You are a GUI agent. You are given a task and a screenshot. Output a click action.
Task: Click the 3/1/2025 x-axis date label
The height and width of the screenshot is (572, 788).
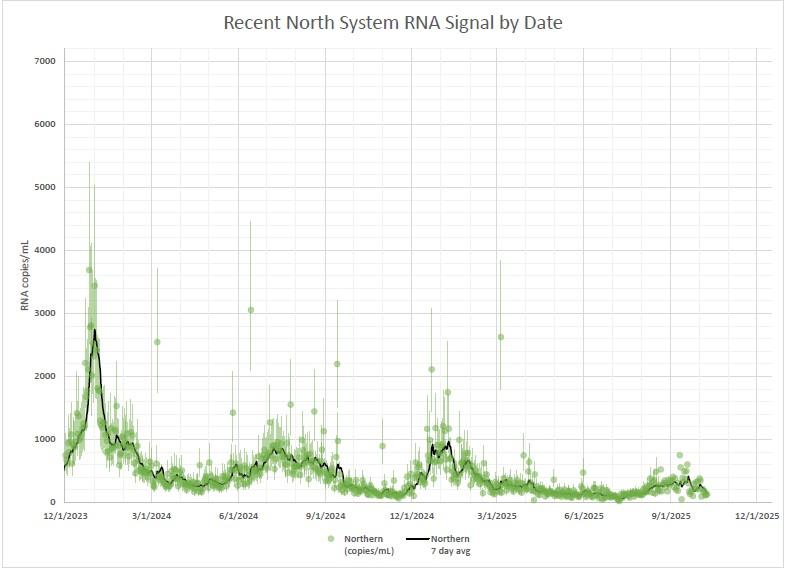498,516
